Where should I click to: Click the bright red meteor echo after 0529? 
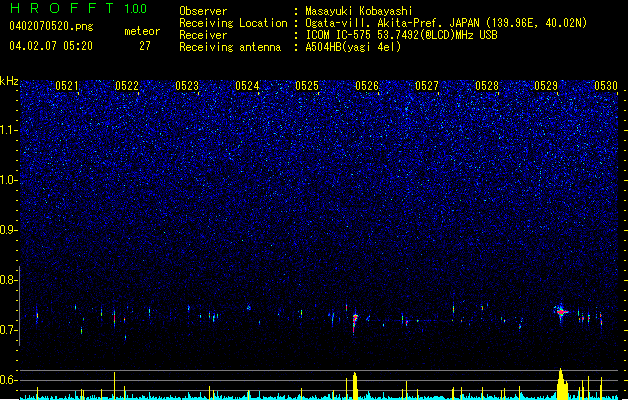(561, 312)
